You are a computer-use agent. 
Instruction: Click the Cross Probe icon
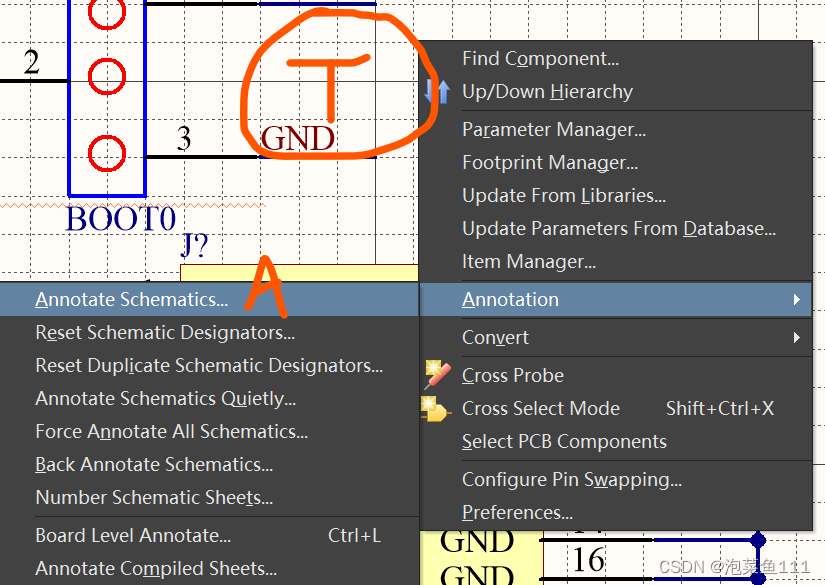(x=437, y=374)
